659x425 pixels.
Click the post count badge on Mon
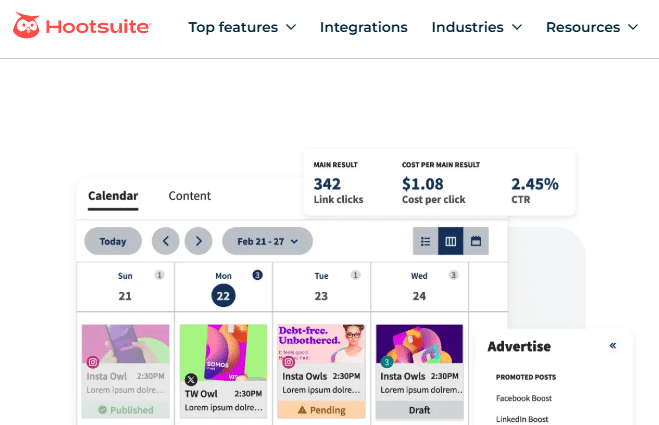257,275
